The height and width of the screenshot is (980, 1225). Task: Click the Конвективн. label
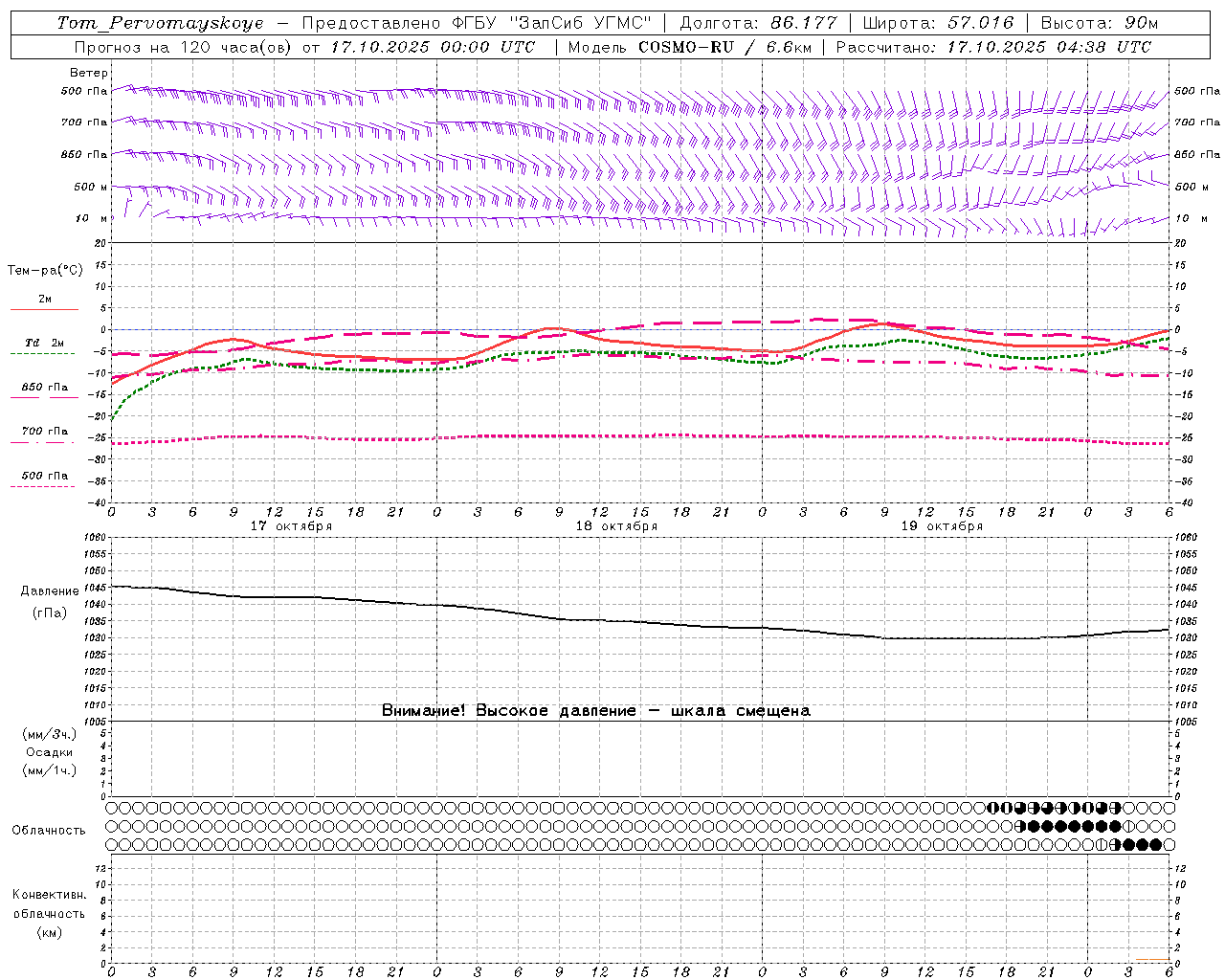[50, 895]
